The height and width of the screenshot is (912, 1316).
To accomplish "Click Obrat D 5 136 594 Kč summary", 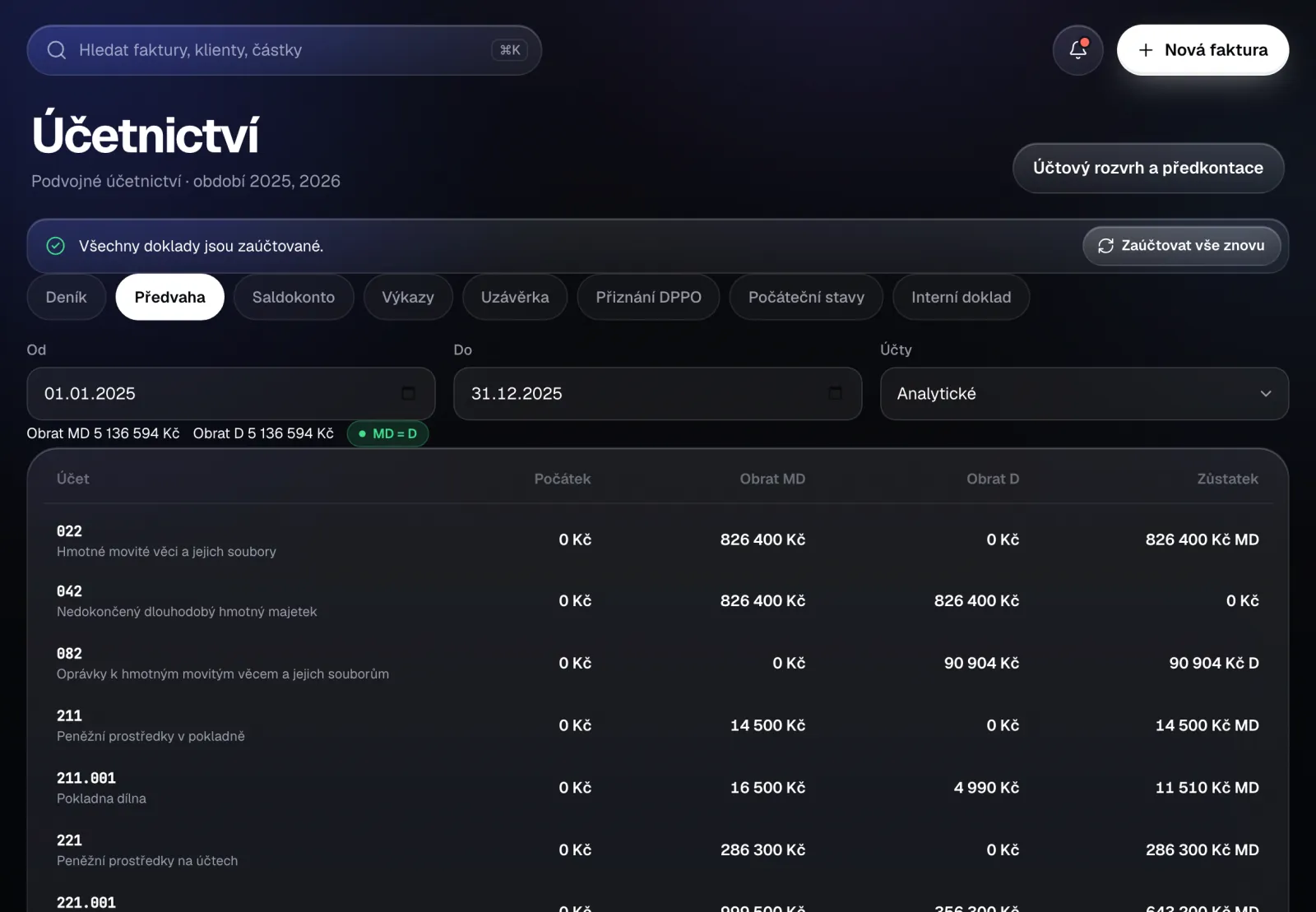I will coord(263,433).
